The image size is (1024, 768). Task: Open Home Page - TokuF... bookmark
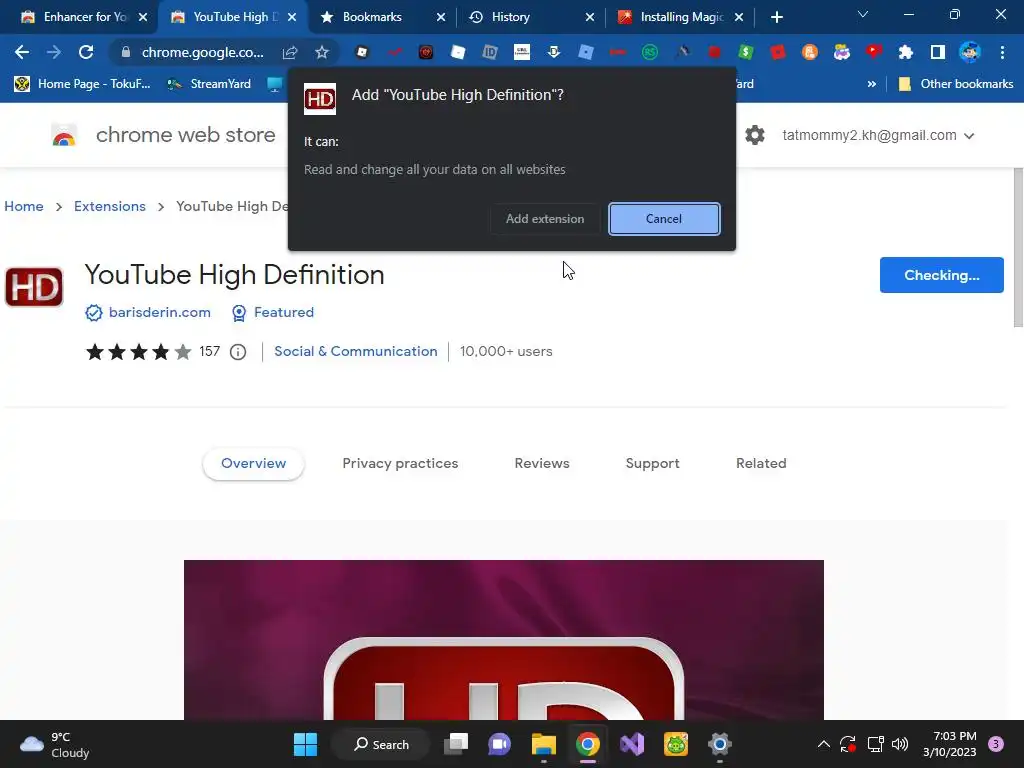[x=83, y=84]
